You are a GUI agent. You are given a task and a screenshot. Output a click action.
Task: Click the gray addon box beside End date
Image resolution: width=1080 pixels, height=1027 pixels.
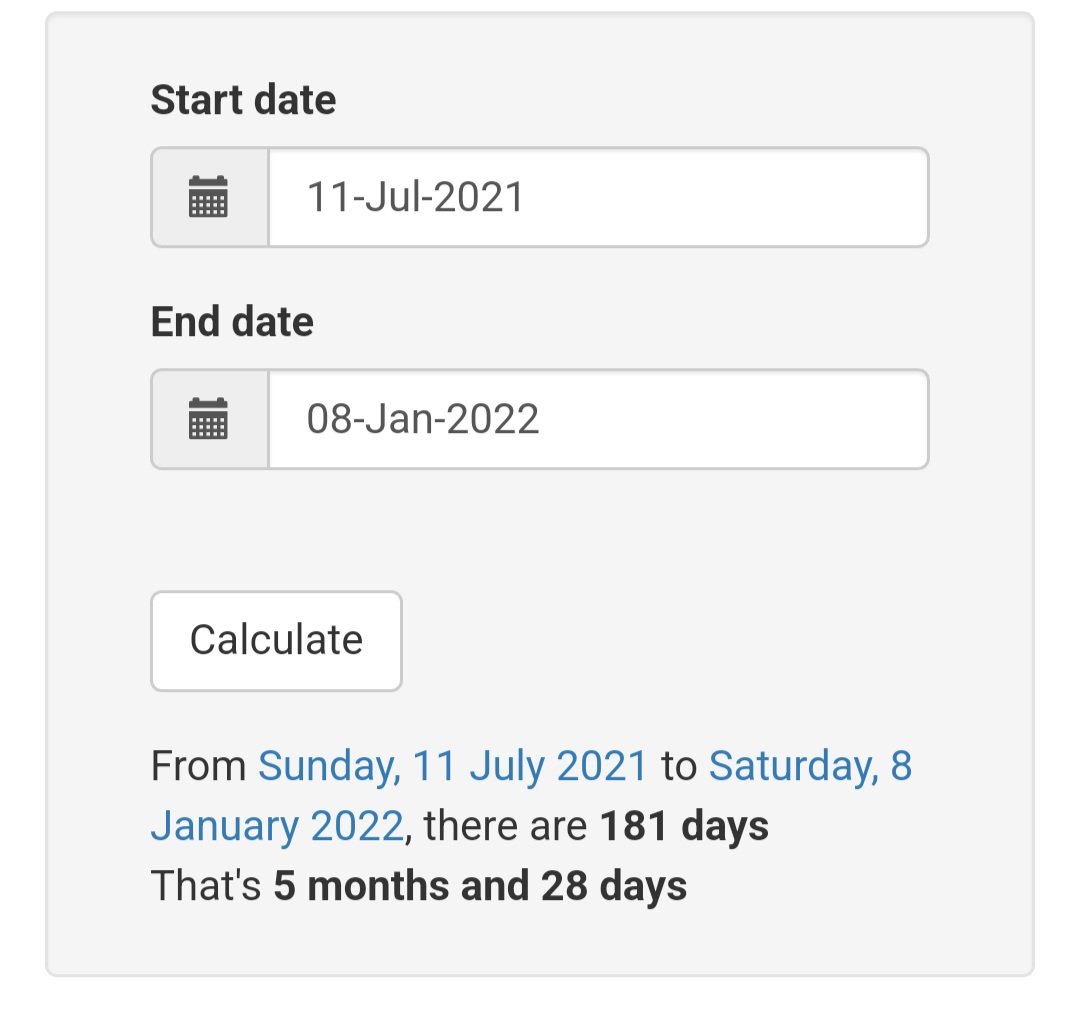tap(209, 419)
